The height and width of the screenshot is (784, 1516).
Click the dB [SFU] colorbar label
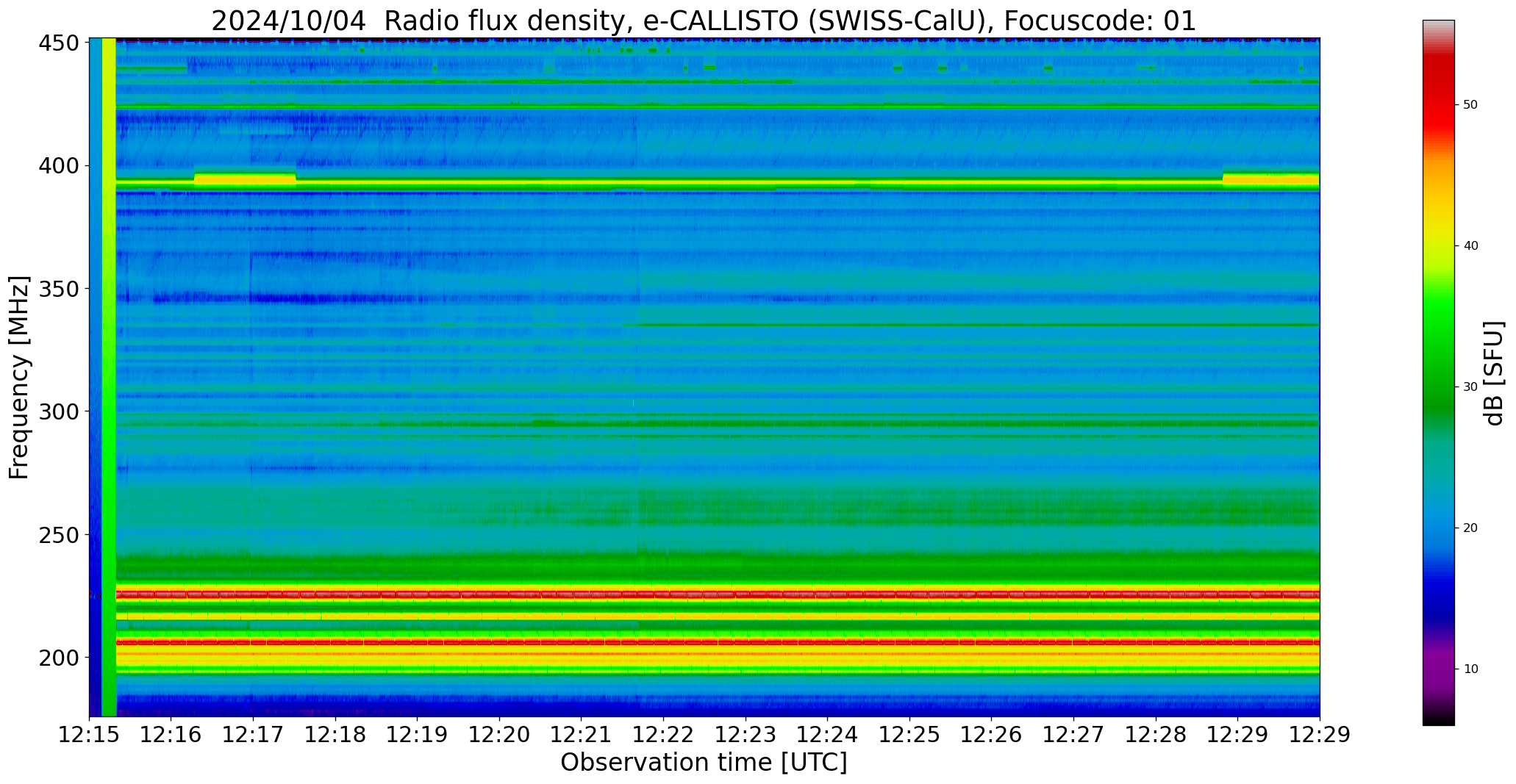[1494, 373]
